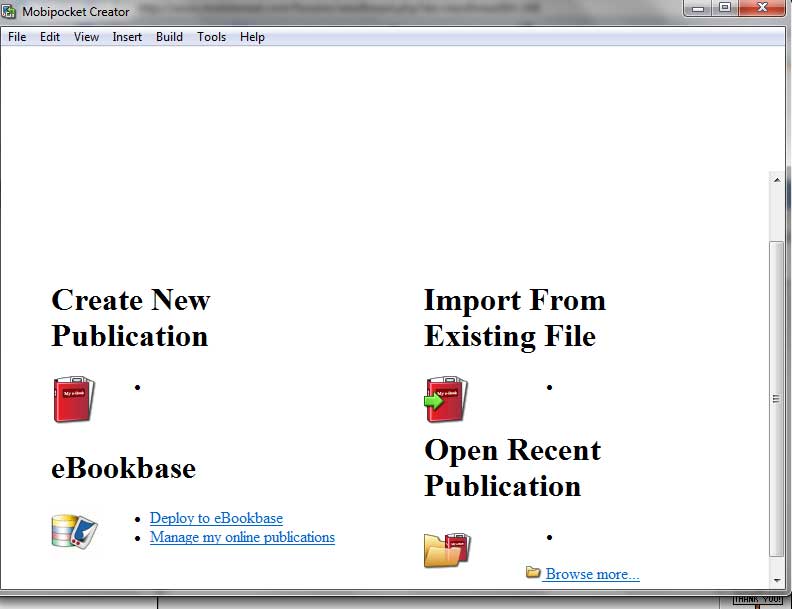Click the eBookbase database icon
This screenshot has height=609, width=792.
point(74,531)
